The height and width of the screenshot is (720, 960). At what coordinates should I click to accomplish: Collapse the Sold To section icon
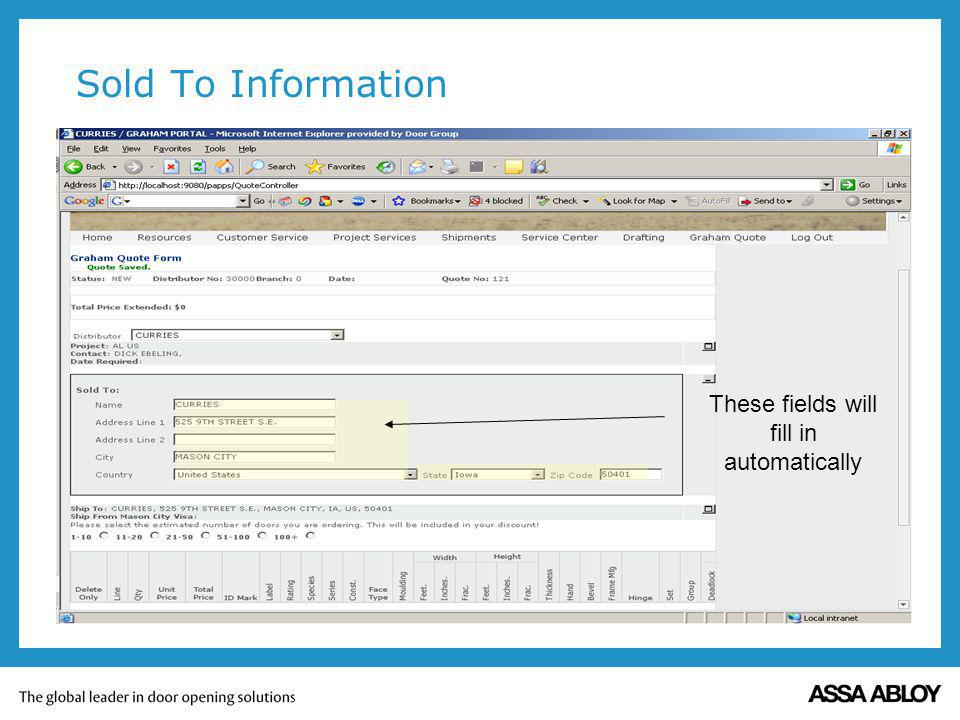pos(708,379)
